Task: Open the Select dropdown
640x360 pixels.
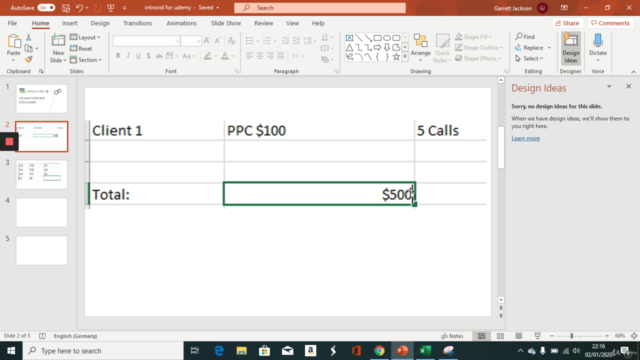Action: coord(529,59)
